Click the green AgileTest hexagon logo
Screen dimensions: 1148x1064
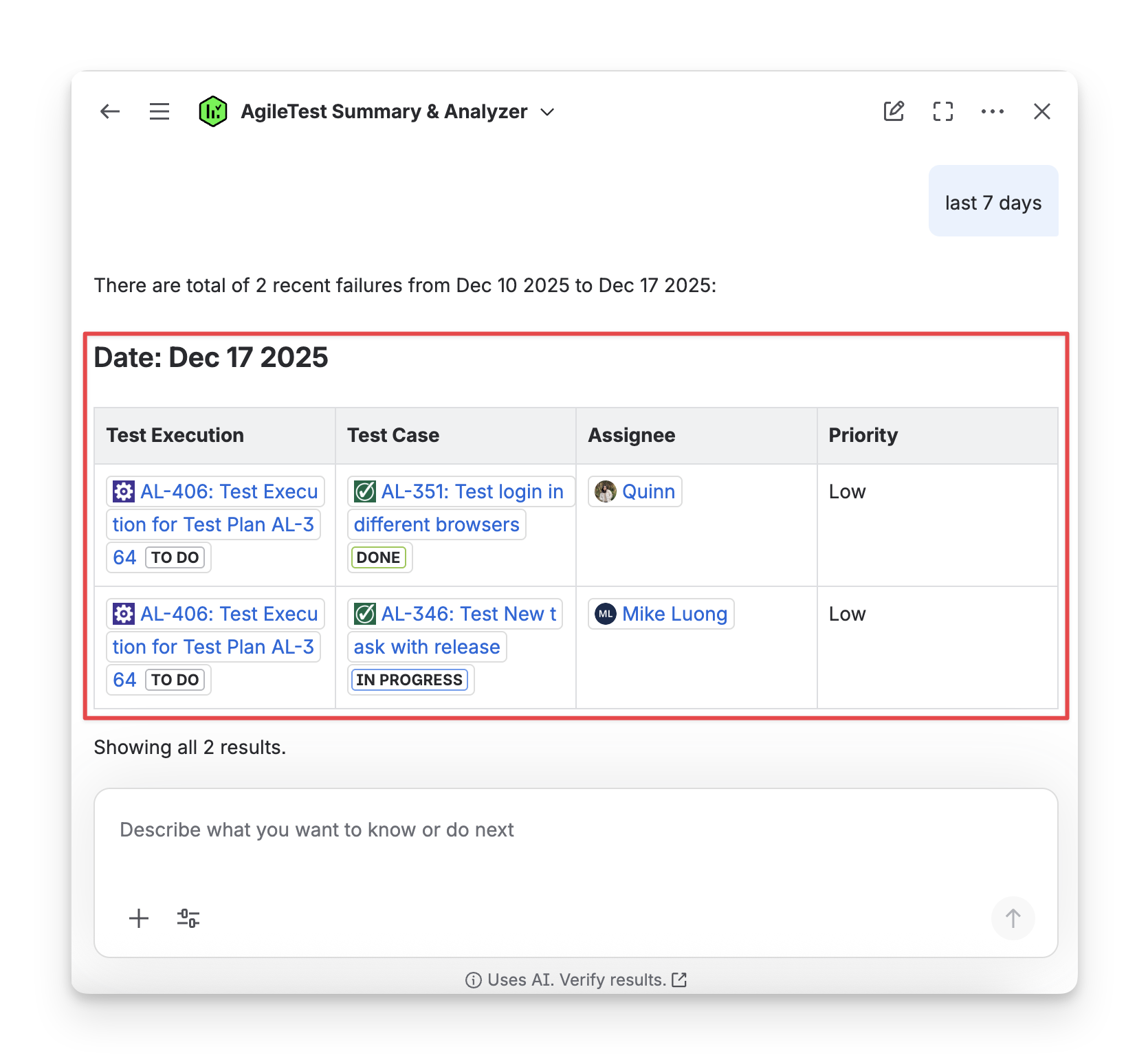point(213,111)
